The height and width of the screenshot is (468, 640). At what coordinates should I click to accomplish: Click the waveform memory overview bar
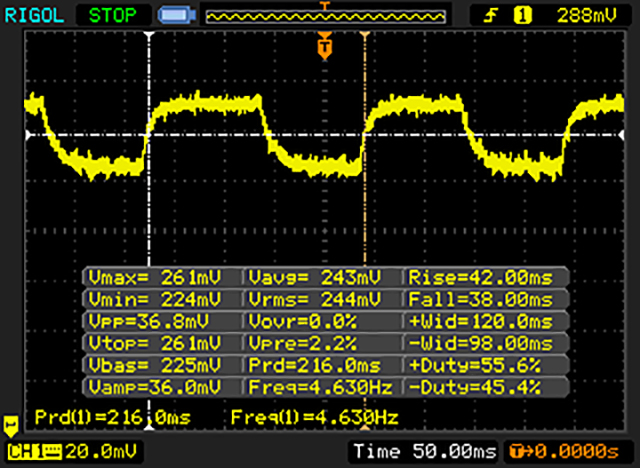tap(325, 16)
